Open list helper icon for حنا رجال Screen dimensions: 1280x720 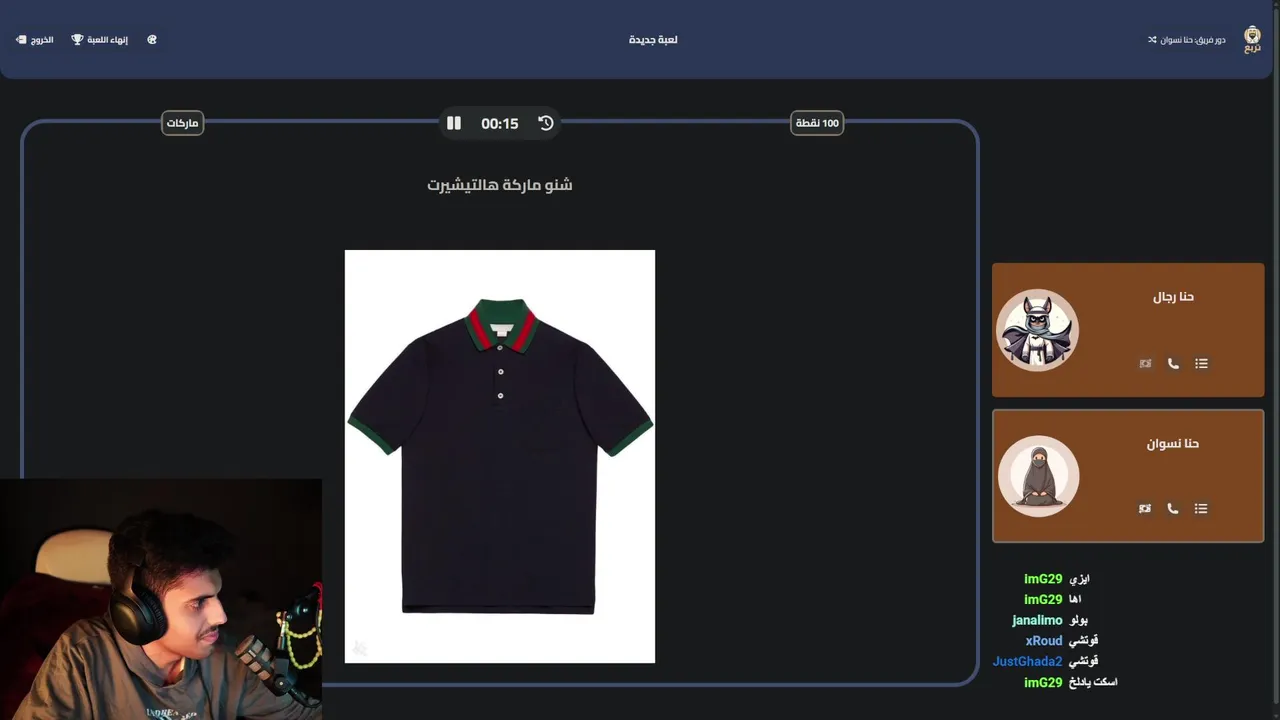point(1202,364)
